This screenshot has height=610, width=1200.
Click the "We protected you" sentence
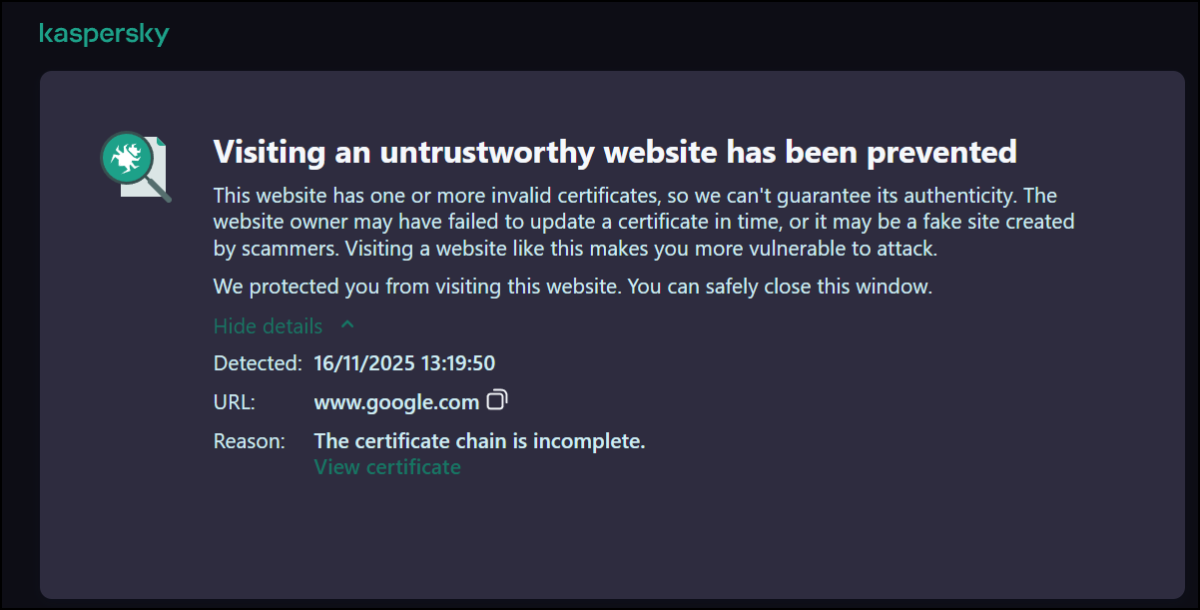pos(418,287)
